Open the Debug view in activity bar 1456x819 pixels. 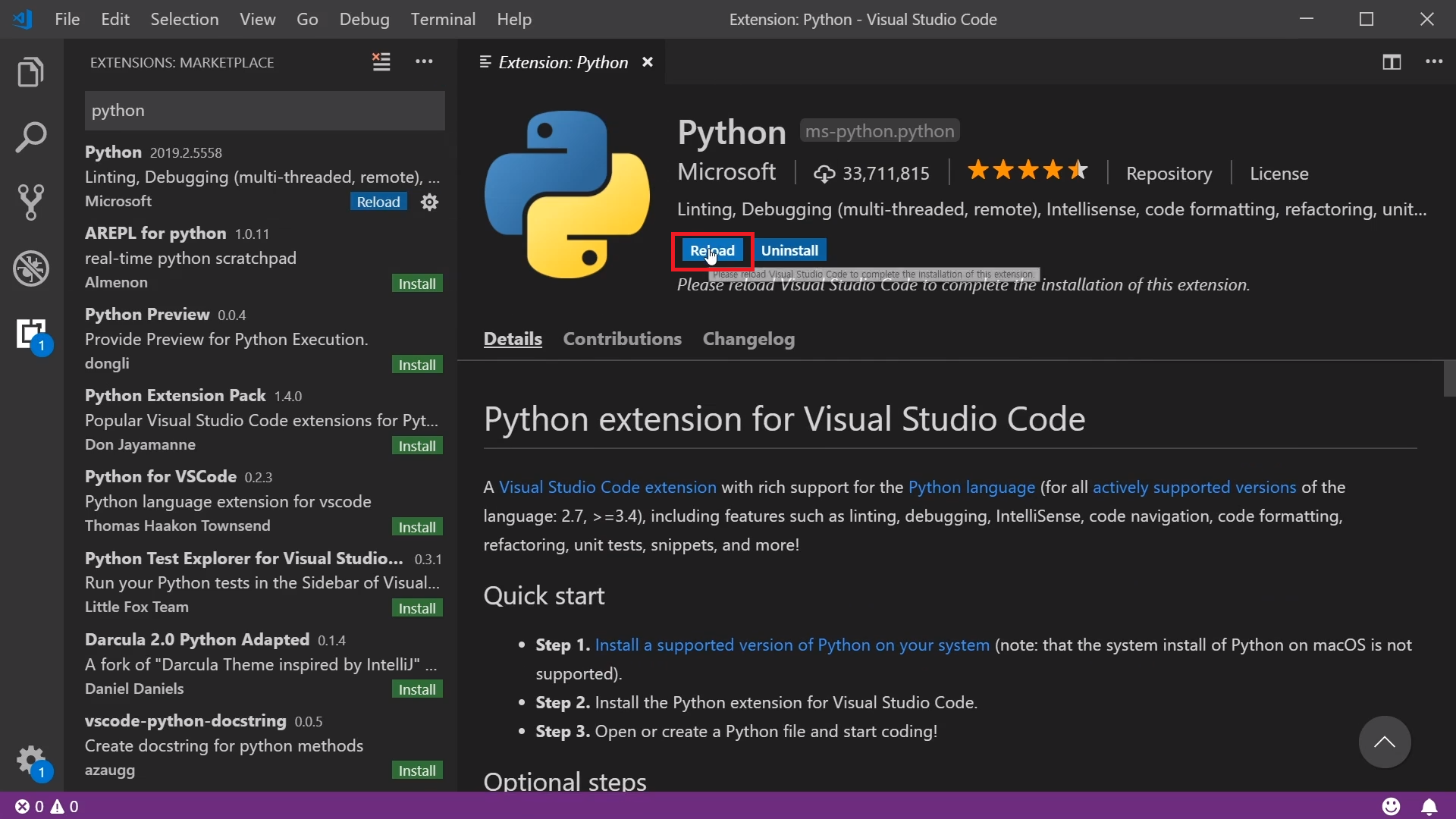coord(31,268)
